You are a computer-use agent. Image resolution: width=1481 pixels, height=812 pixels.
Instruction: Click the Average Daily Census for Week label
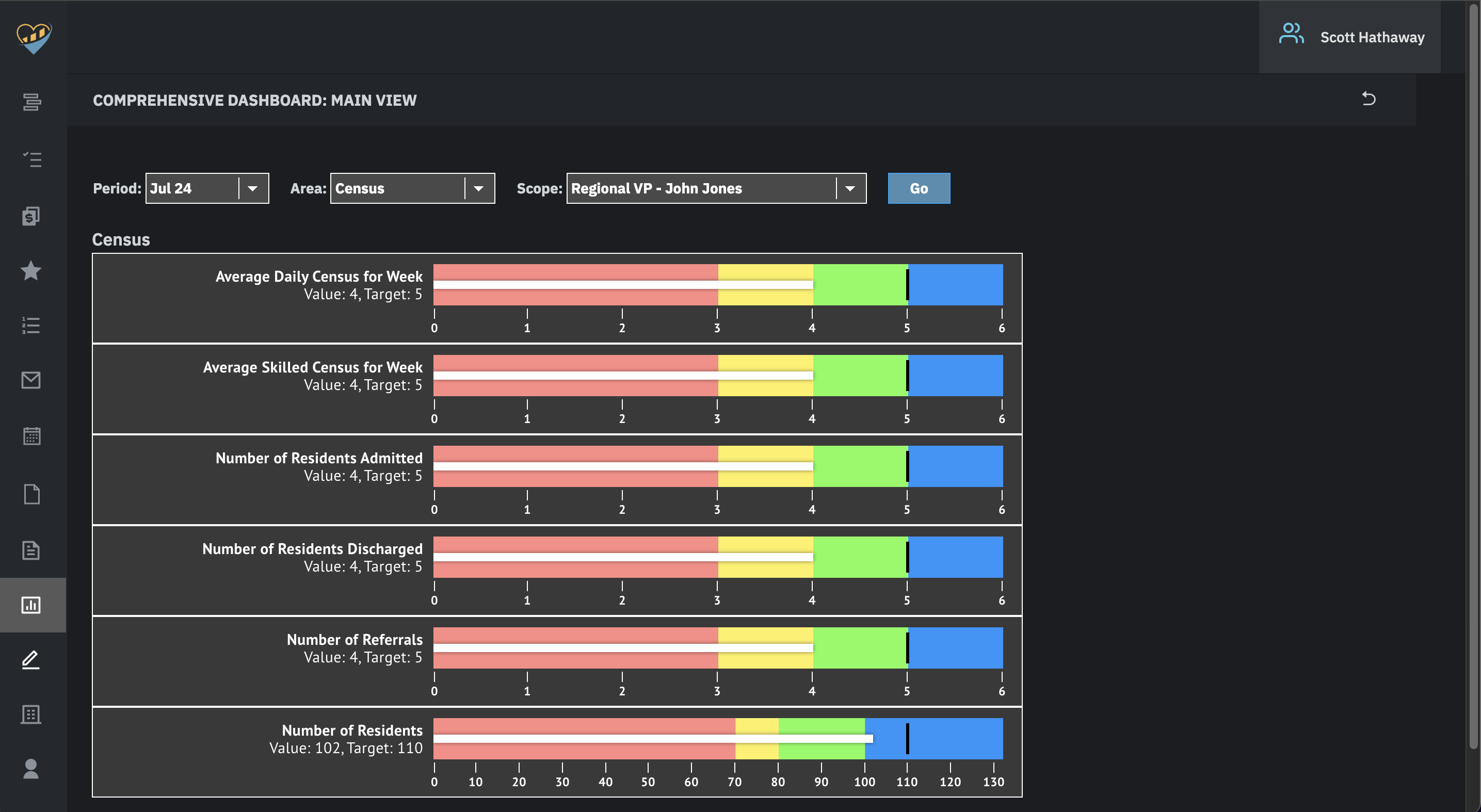(319, 277)
